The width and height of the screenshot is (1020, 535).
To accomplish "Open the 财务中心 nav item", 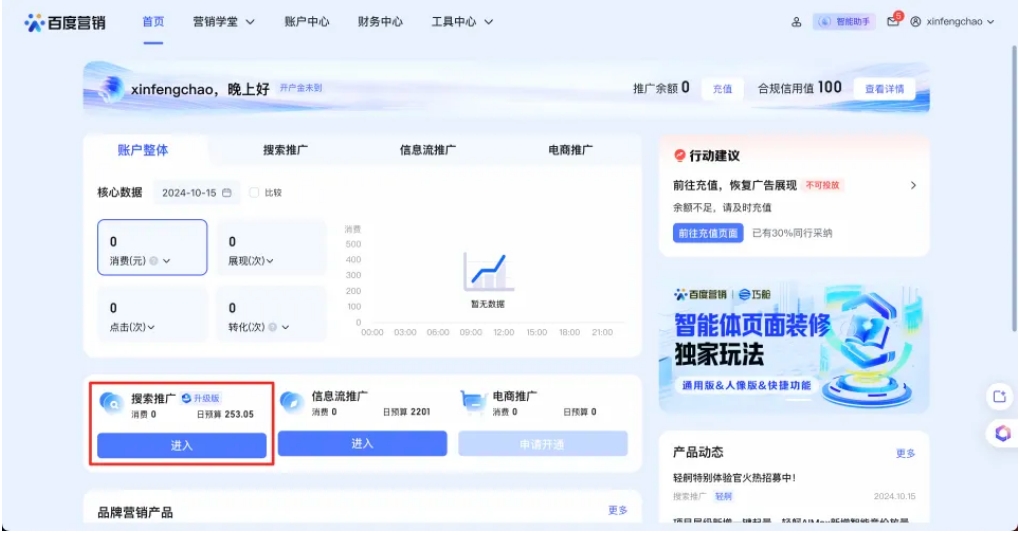I will pos(380,21).
